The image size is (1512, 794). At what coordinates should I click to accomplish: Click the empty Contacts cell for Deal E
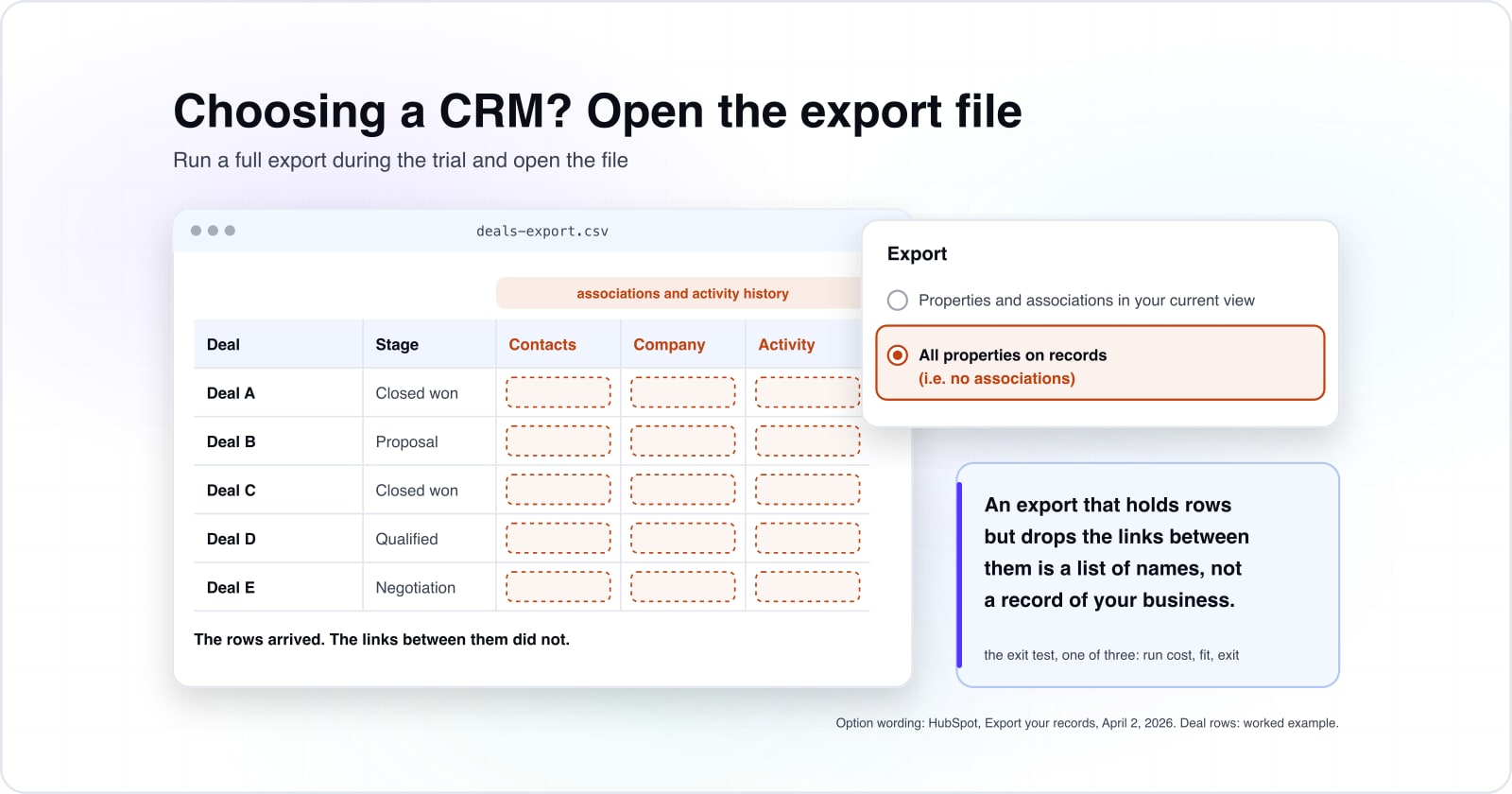[558, 587]
